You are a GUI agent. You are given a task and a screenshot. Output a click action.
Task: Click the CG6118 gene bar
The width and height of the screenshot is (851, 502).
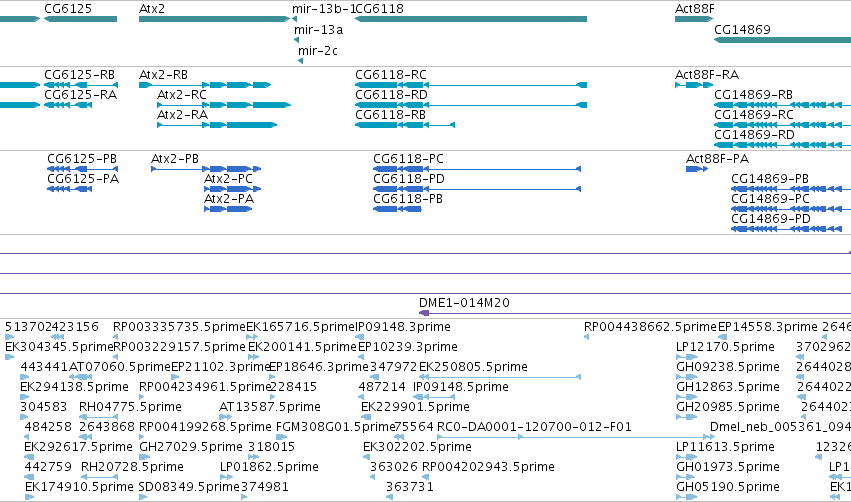pos(471,19)
